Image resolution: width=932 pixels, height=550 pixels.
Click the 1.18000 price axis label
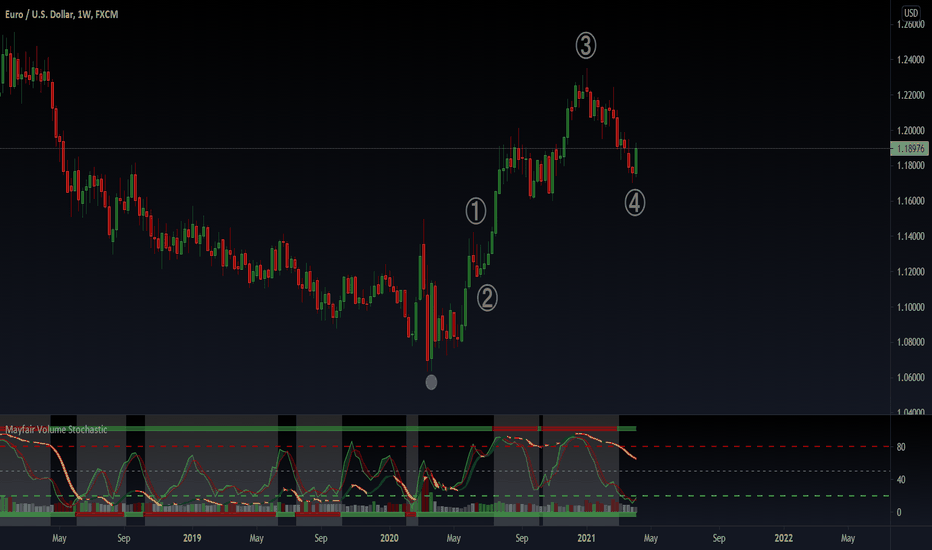(x=911, y=165)
